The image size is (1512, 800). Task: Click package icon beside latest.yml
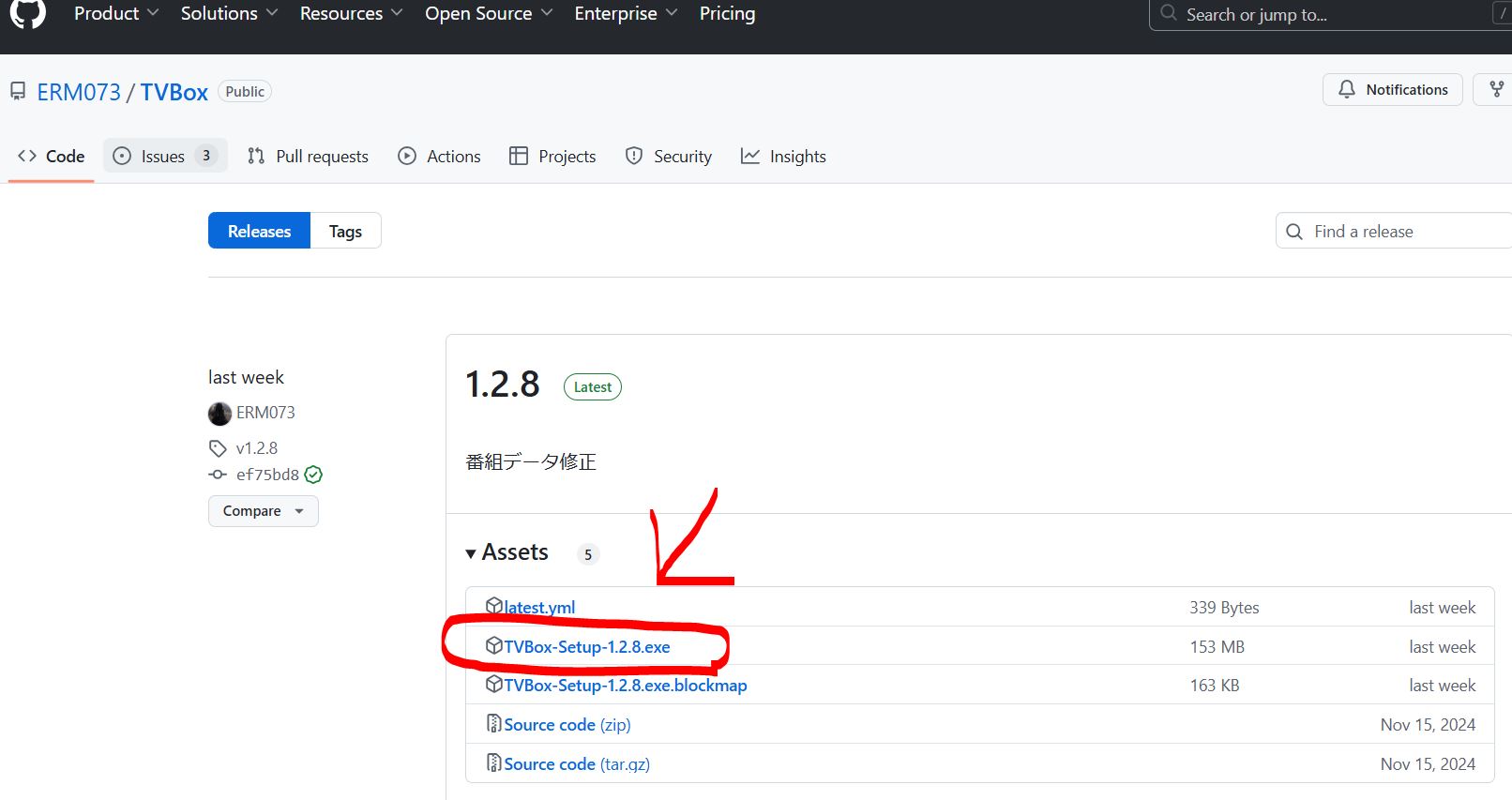[x=494, y=606]
